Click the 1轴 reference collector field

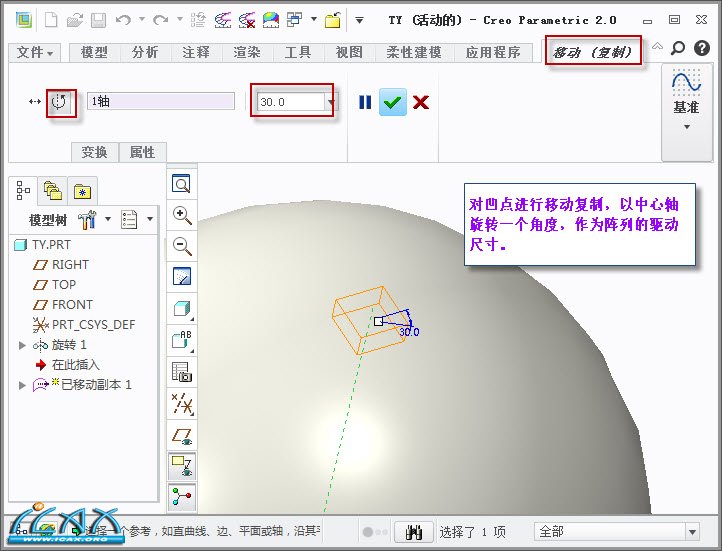pos(160,102)
